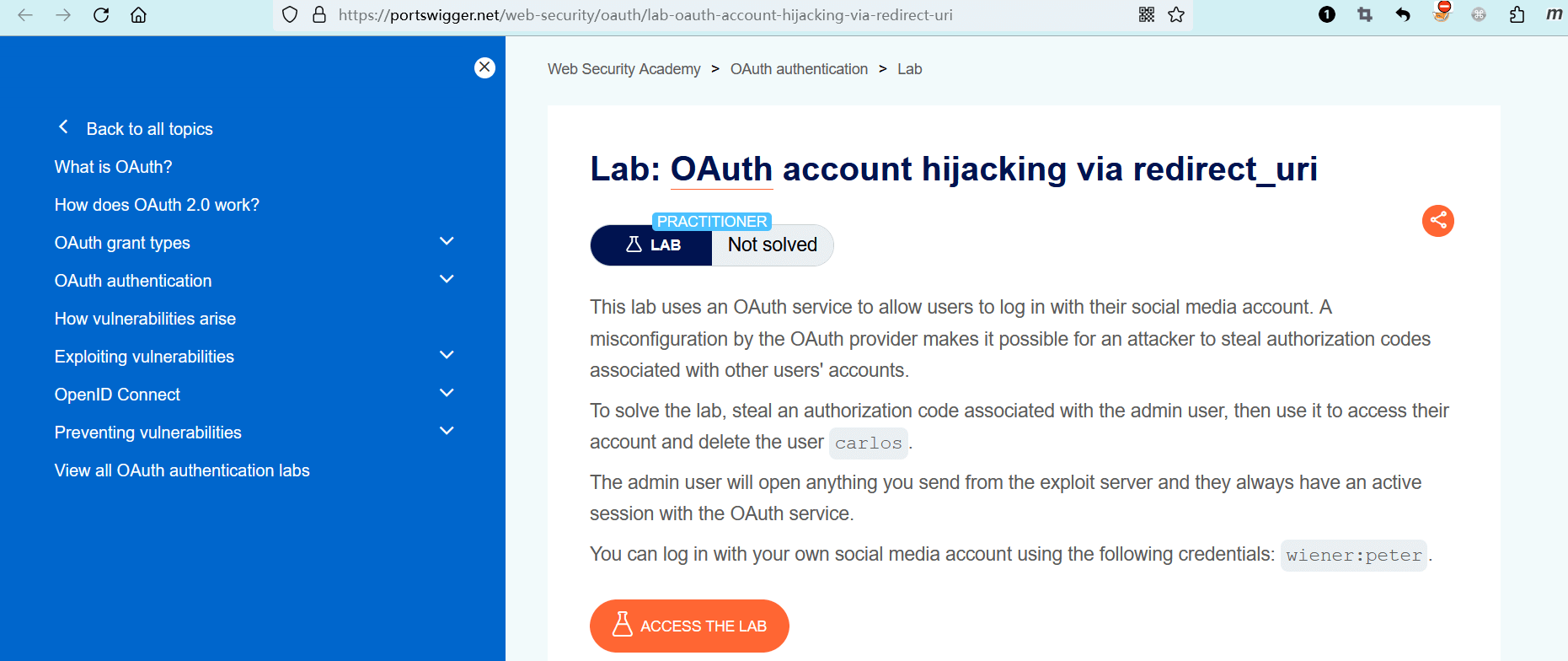Screen dimensions: 1568x661
Task: Open the What is OAuth? topic
Action: [x=113, y=167]
